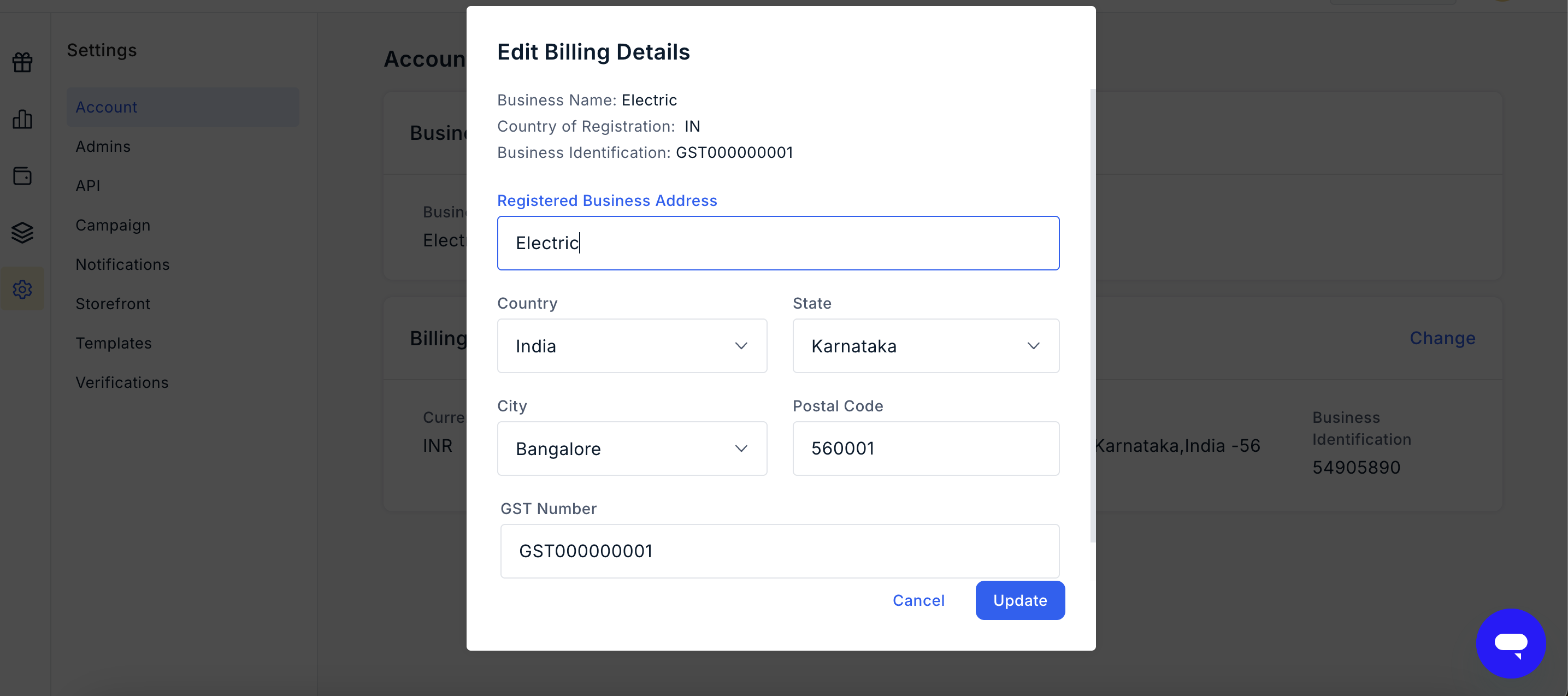Open the bar chart analytics icon

click(x=22, y=119)
